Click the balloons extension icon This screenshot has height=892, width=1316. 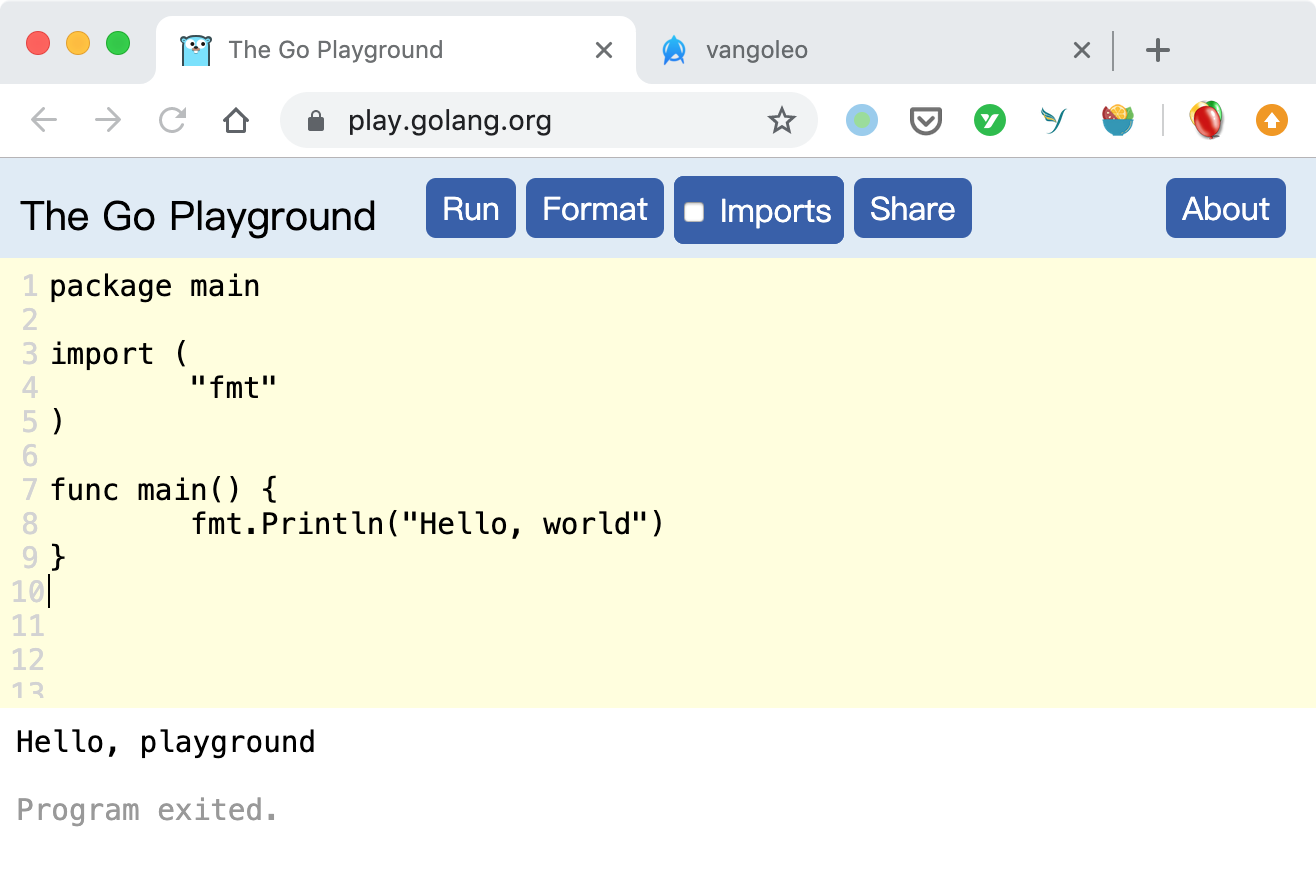(x=1207, y=120)
